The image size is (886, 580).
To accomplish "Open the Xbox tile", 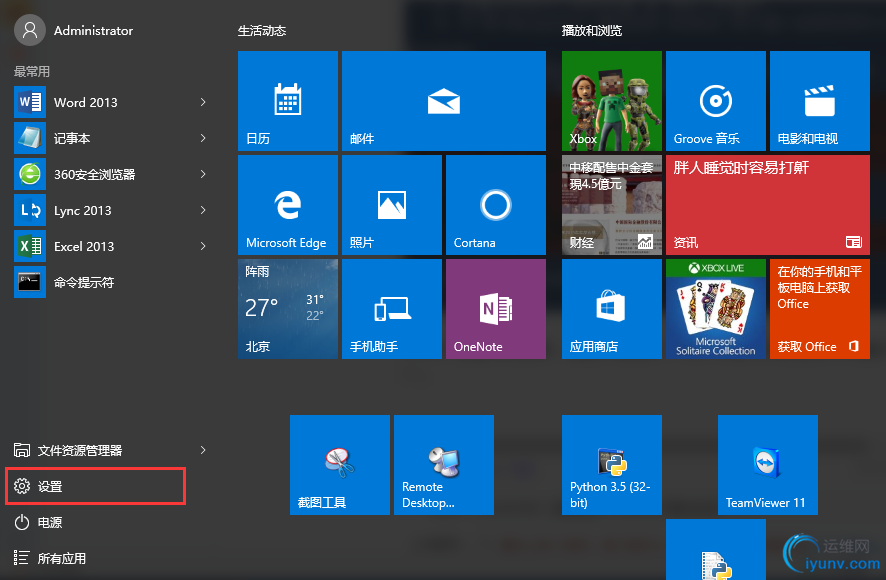I will (611, 101).
